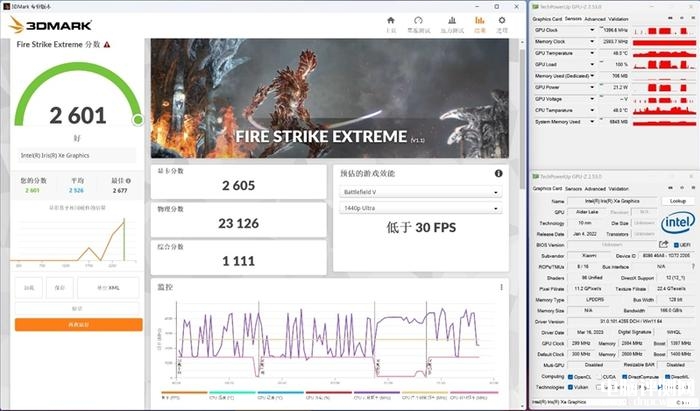Expand the GPU Clock sensor dropdown arrow
The image size is (700, 411).
[592, 30]
